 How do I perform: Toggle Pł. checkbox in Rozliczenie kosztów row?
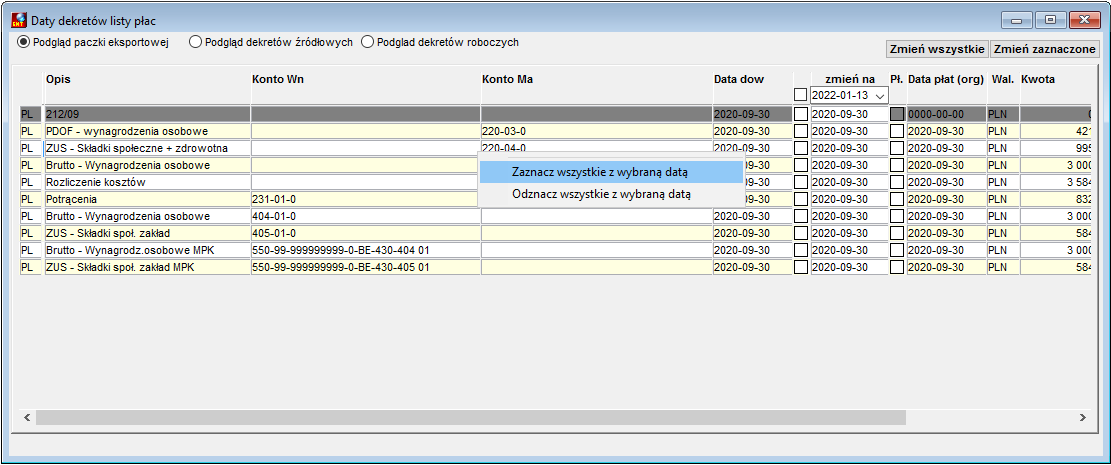point(897,182)
